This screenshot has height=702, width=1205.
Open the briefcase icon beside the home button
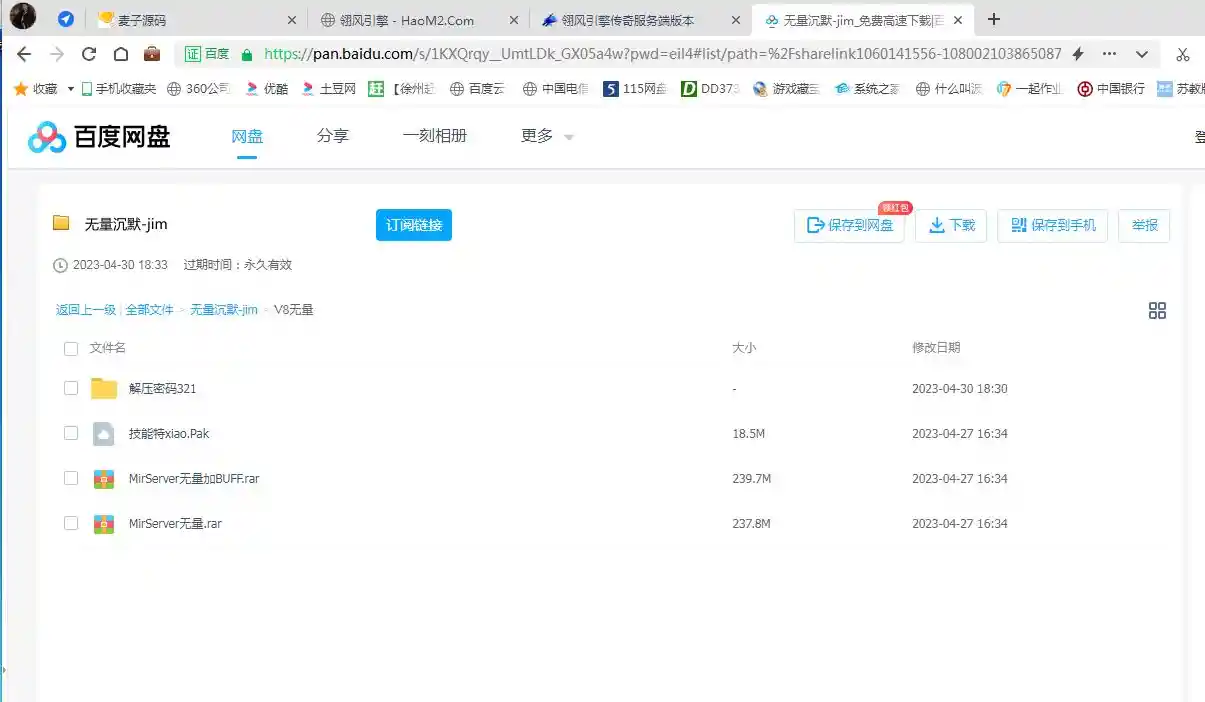pos(152,55)
